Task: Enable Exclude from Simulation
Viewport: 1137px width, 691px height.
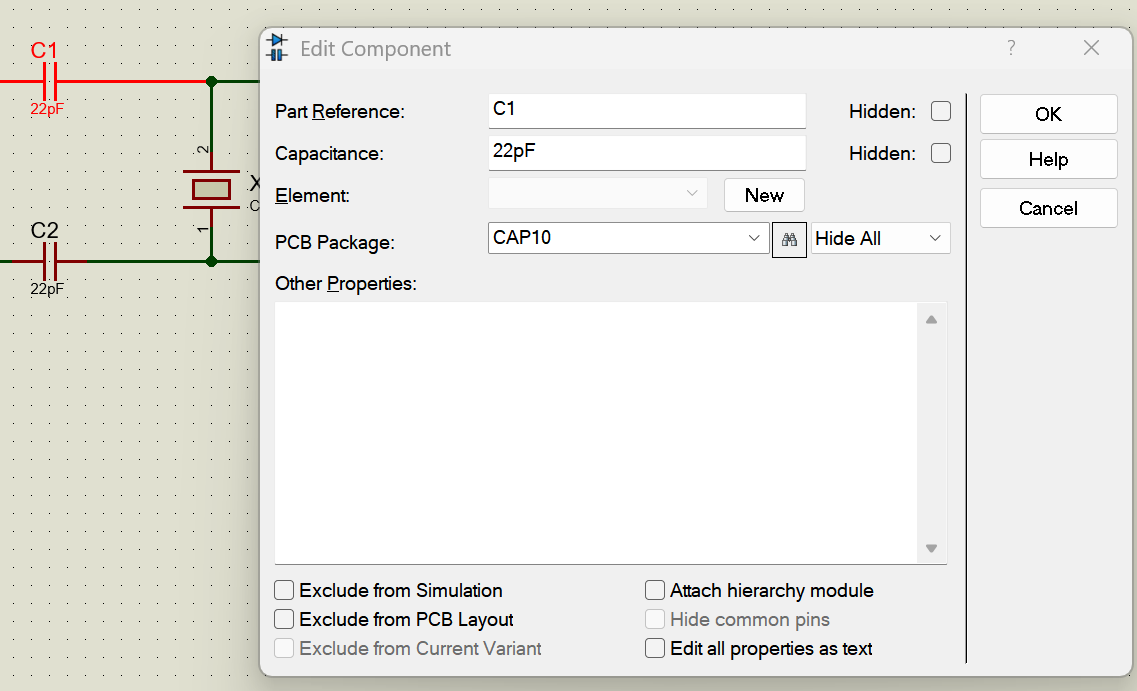Action: 285,590
